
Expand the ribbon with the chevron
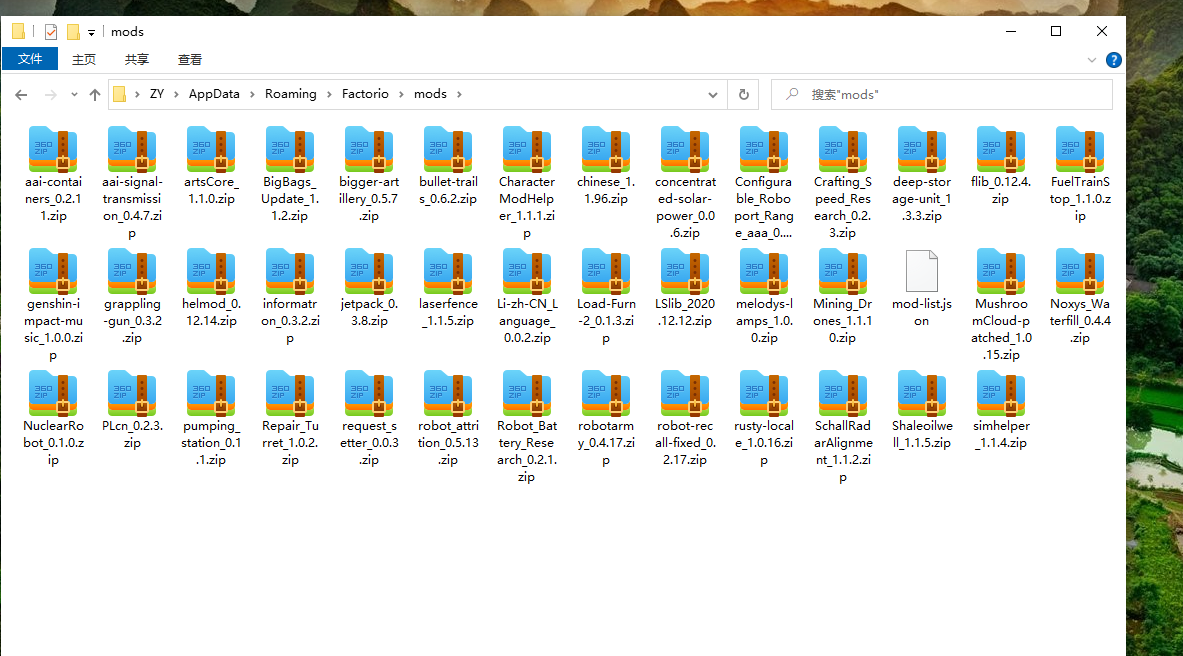[x=1092, y=60]
